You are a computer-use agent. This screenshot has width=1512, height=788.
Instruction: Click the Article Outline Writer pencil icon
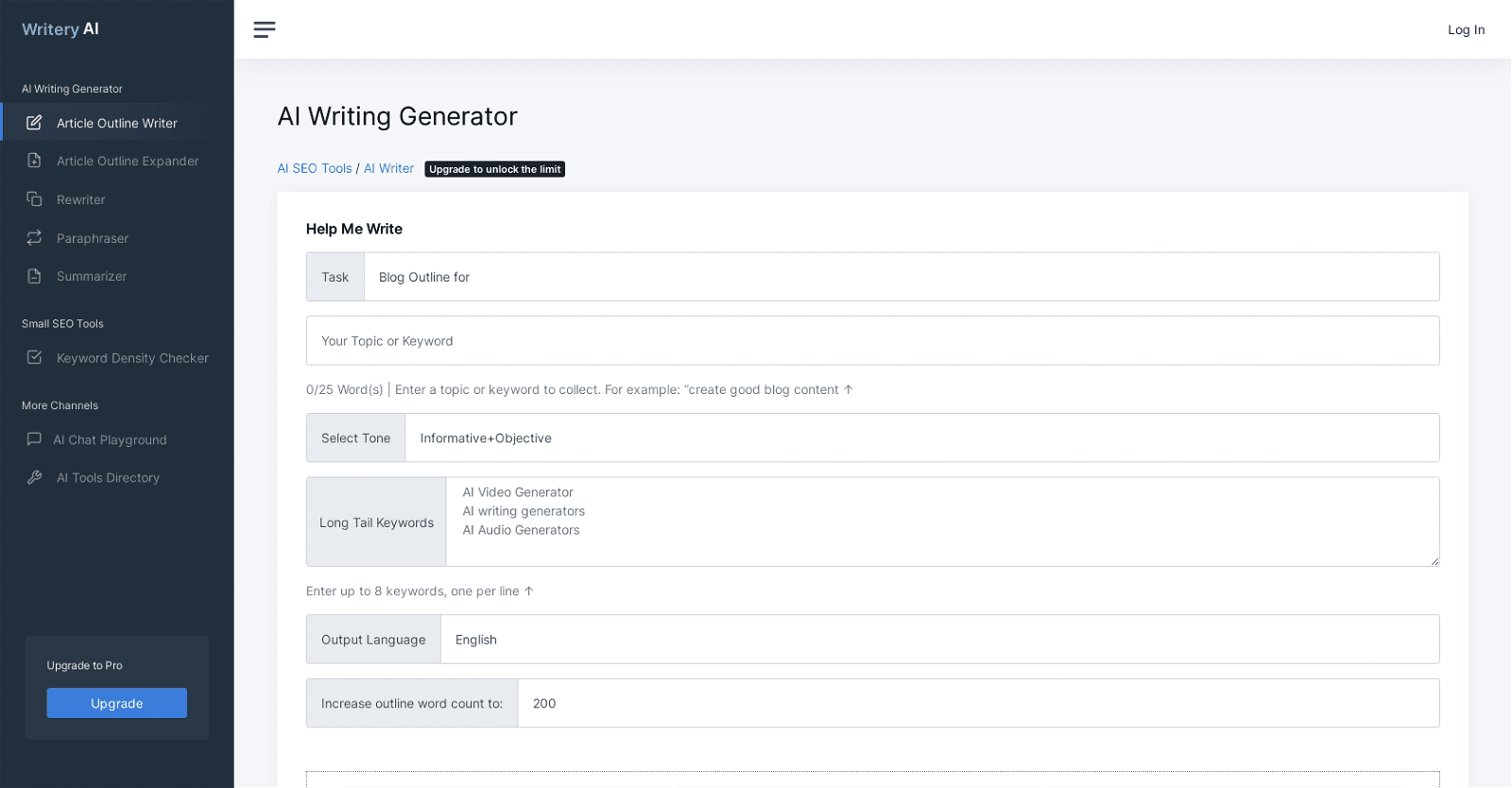tap(34, 123)
